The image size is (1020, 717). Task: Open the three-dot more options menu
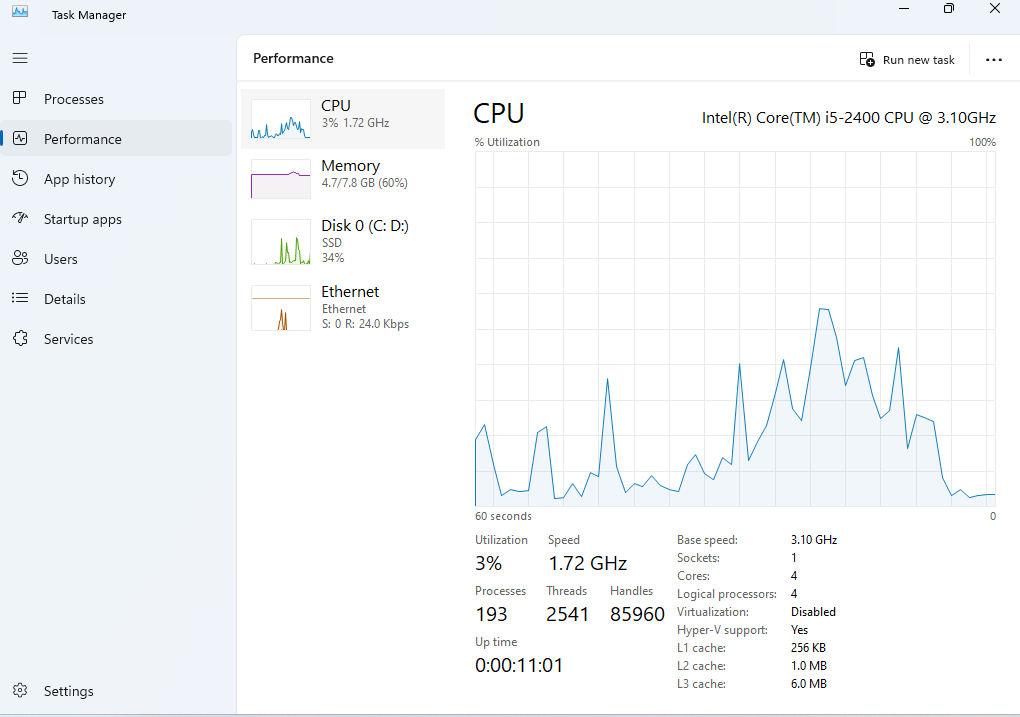click(993, 60)
